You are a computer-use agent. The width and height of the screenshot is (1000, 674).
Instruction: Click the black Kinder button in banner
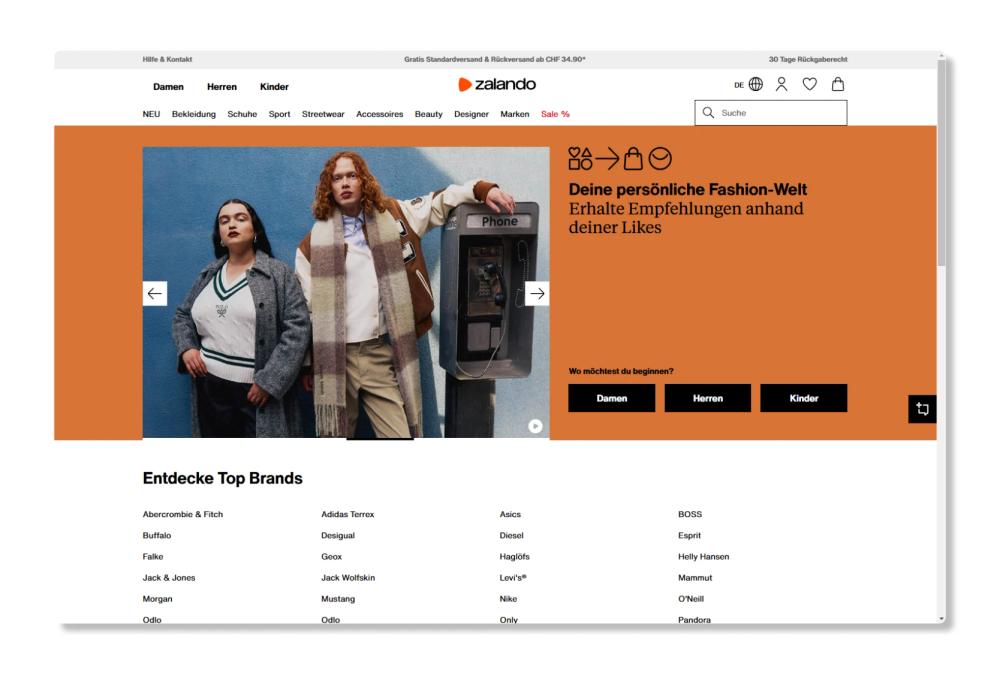point(804,398)
